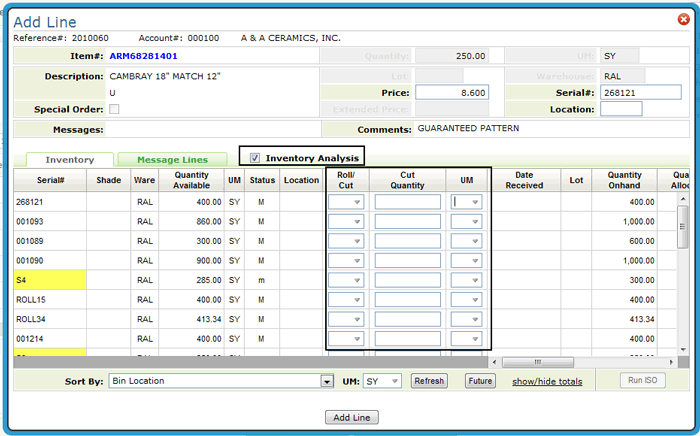Click the Future button
The height and width of the screenshot is (436, 700).
tap(480, 381)
